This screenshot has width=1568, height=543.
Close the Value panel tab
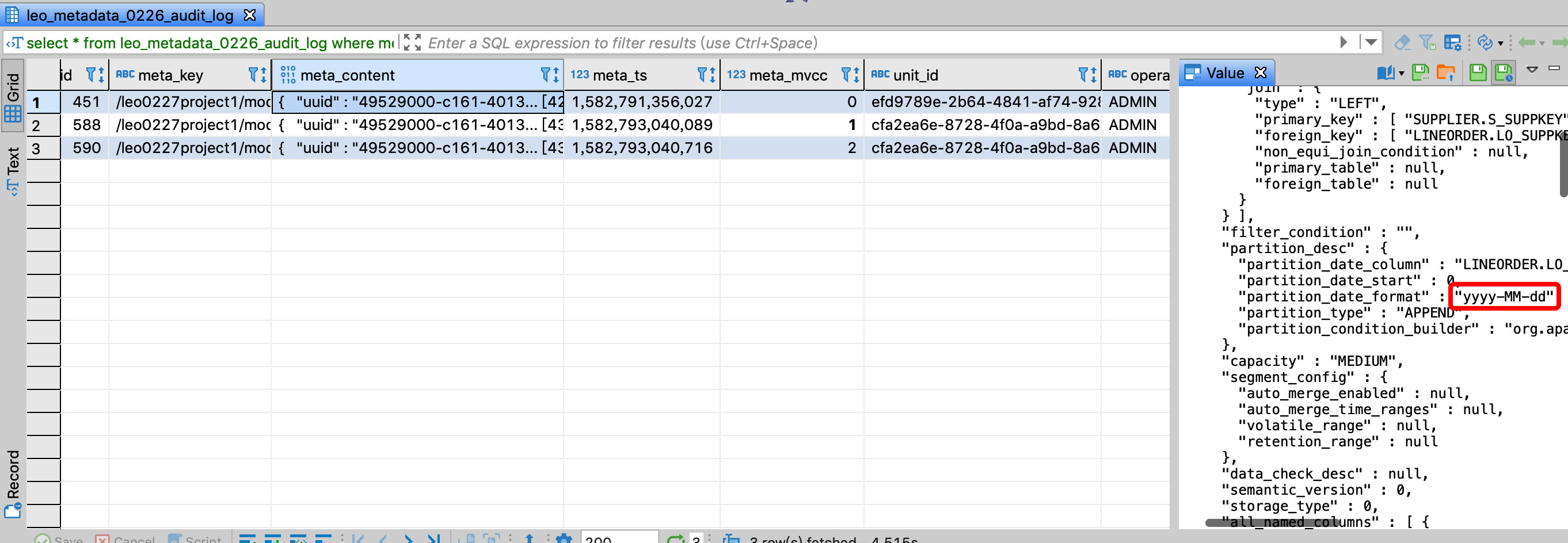pyautogui.click(x=1261, y=73)
